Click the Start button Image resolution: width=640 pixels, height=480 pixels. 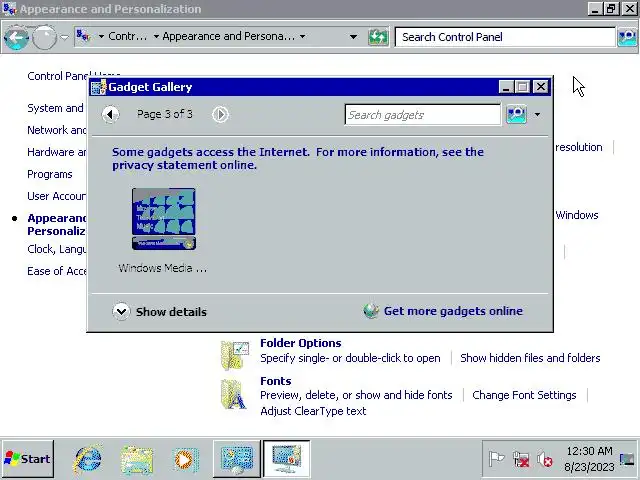tap(27, 459)
